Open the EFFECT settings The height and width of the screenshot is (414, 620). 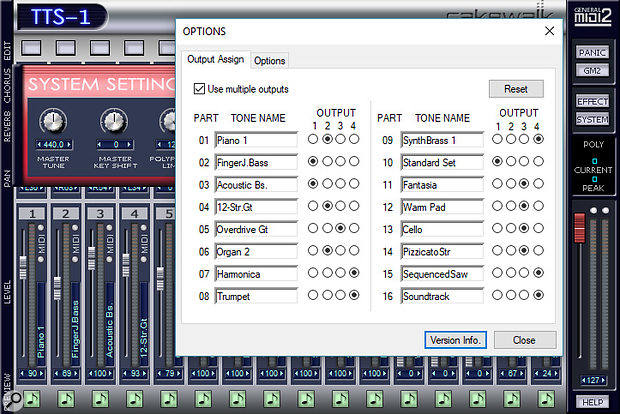click(592, 101)
